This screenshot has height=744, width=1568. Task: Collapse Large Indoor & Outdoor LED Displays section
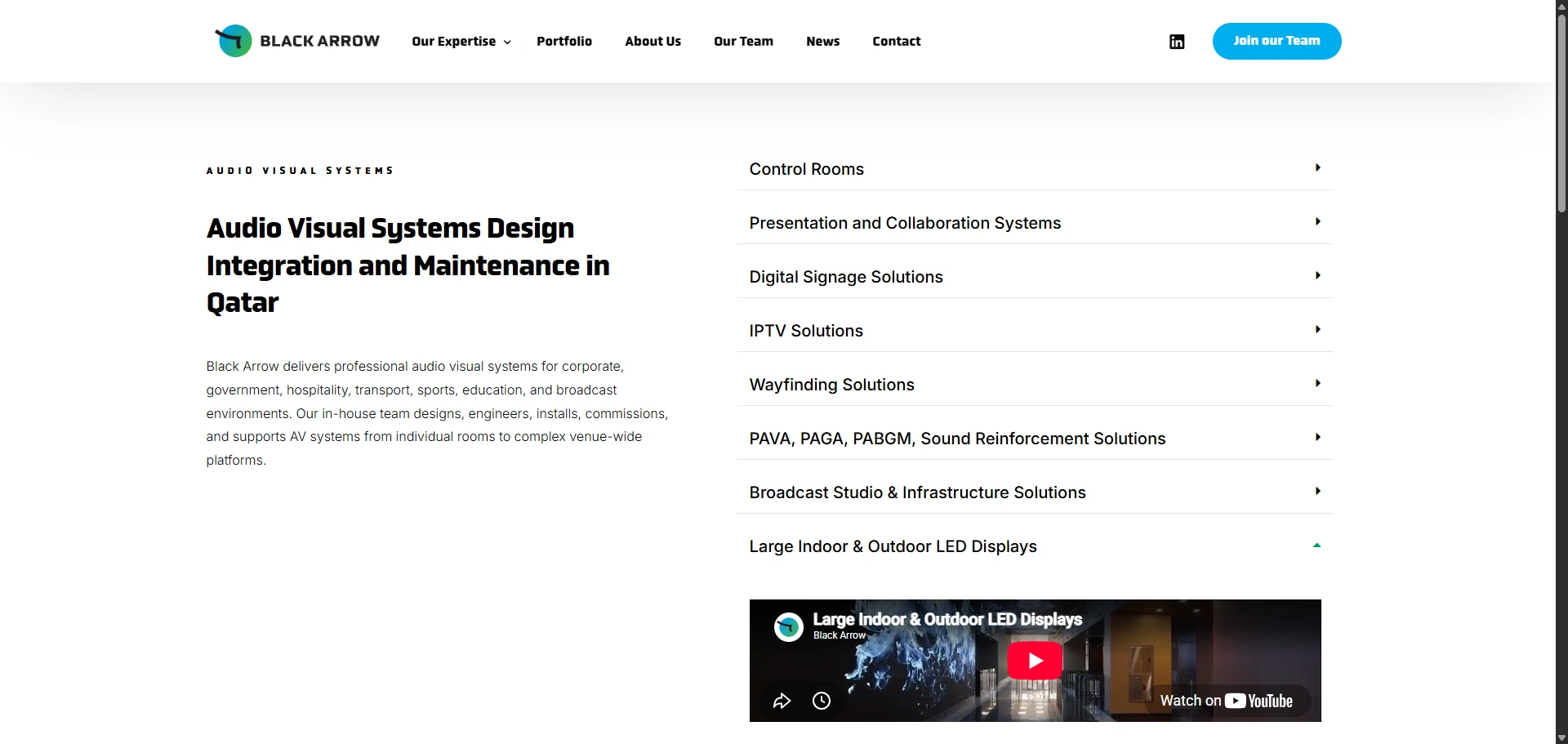tap(1035, 546)
